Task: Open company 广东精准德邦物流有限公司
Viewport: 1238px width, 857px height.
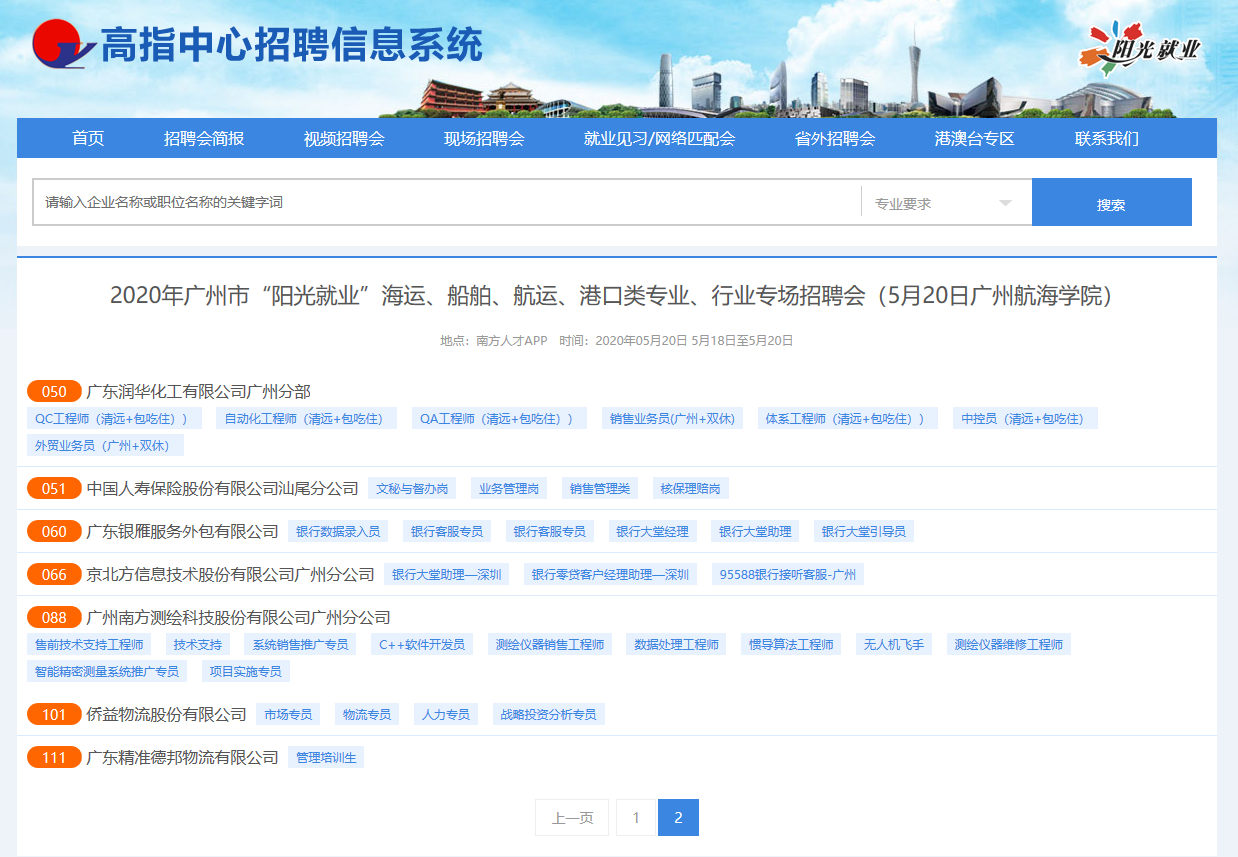Action: click(183, 757)
